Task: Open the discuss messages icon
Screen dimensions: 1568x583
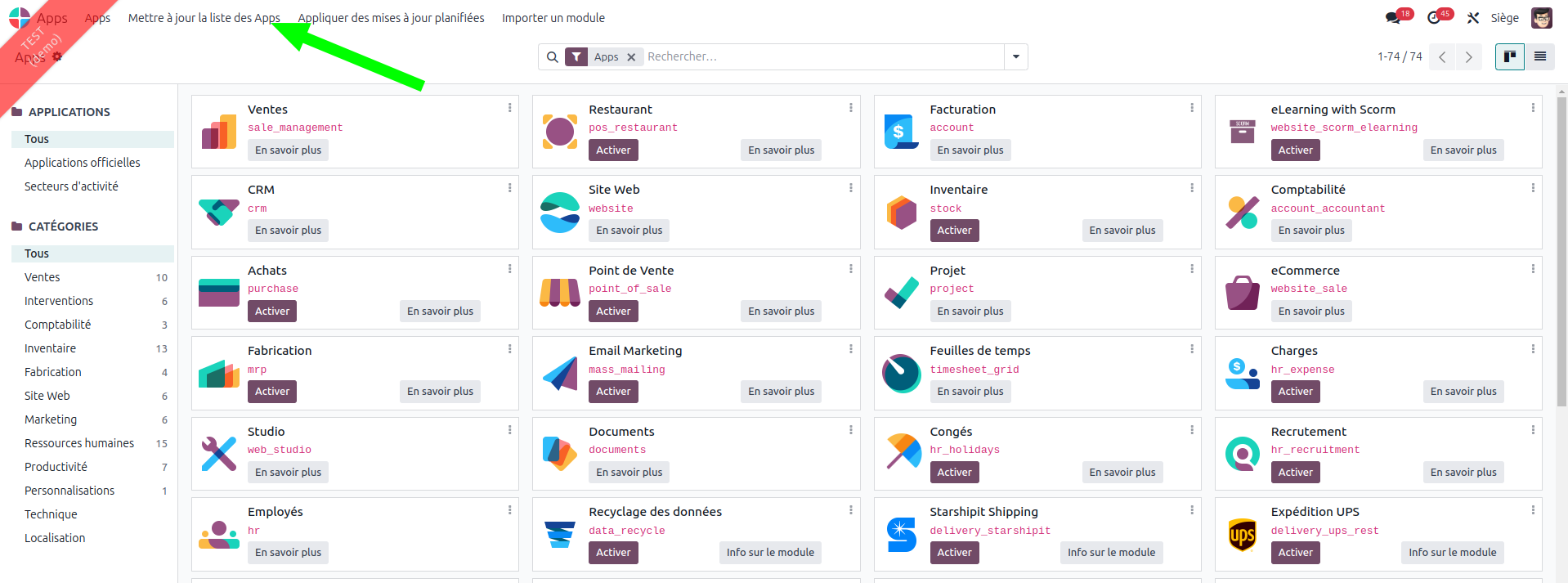Action: coord(1393,17)
